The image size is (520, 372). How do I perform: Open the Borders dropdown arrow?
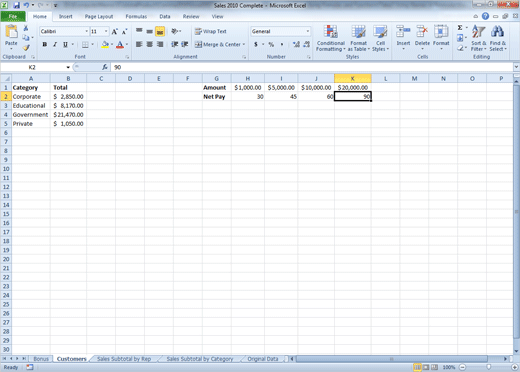tap(92, 44)
